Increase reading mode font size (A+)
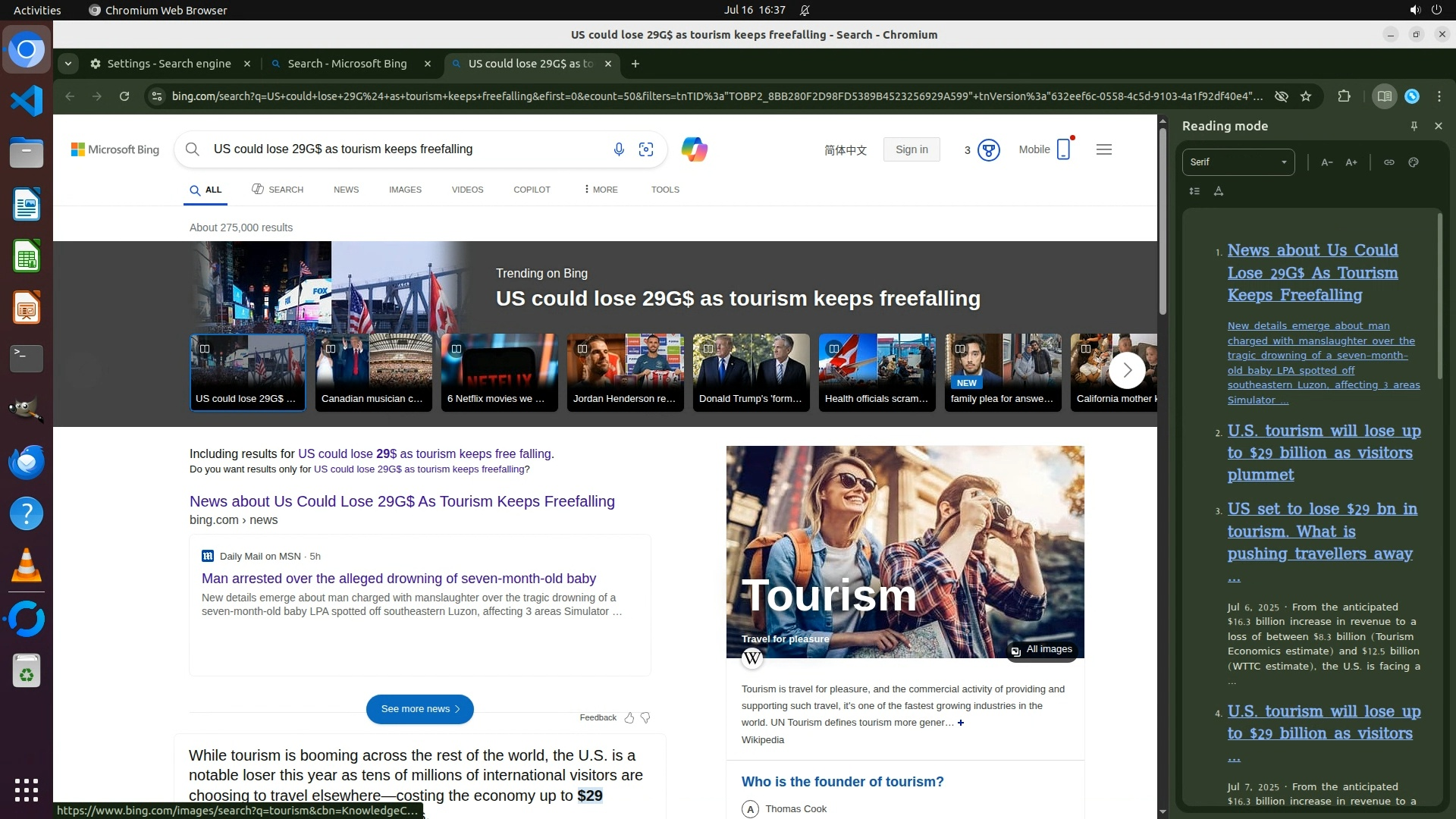The width and height of the screenshot is (1456, 819). (x=1351, y=162)
